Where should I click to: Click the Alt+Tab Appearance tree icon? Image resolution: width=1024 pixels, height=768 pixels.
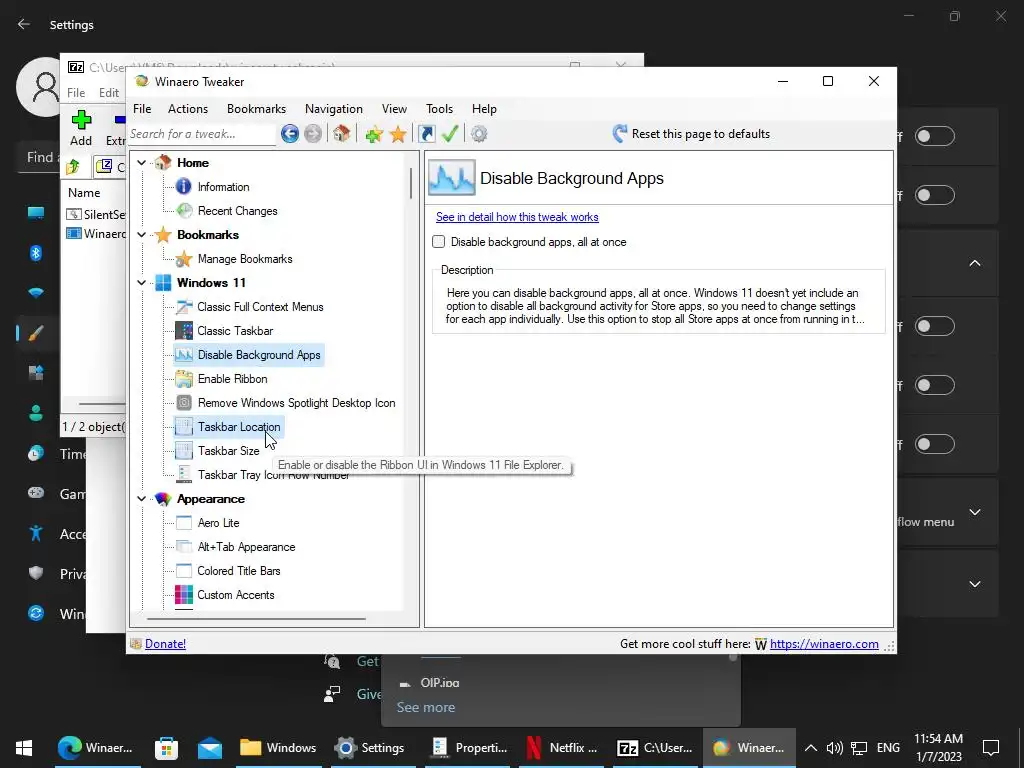[x=184, y=547]
